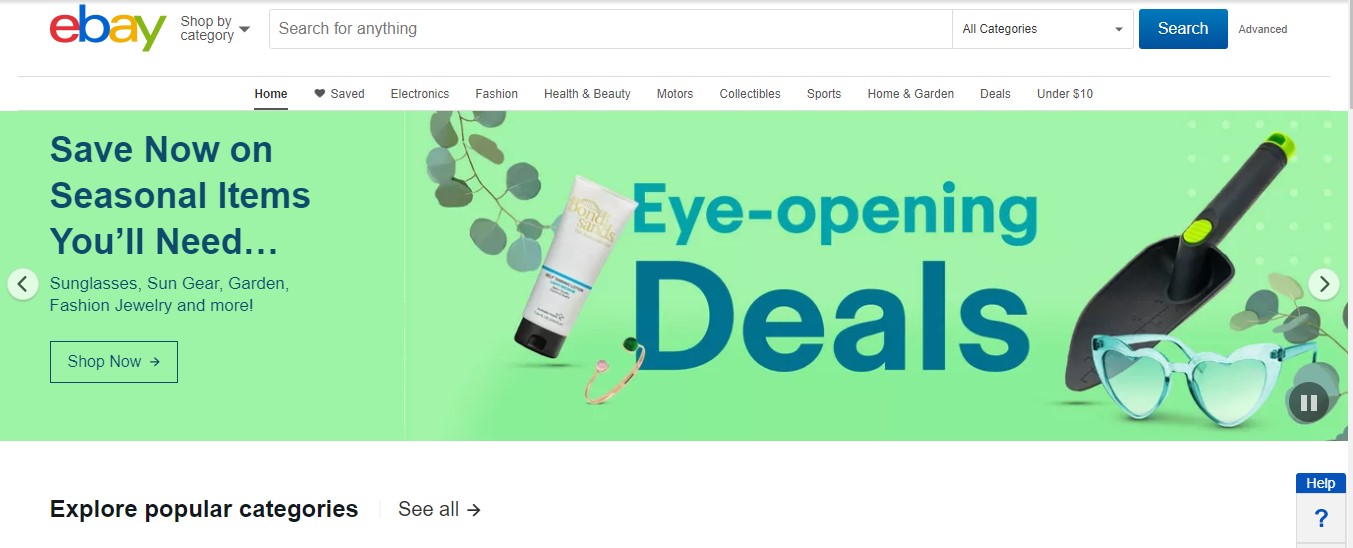
Task: Click the See all arrow icon
Action: (x=474, y=510)
